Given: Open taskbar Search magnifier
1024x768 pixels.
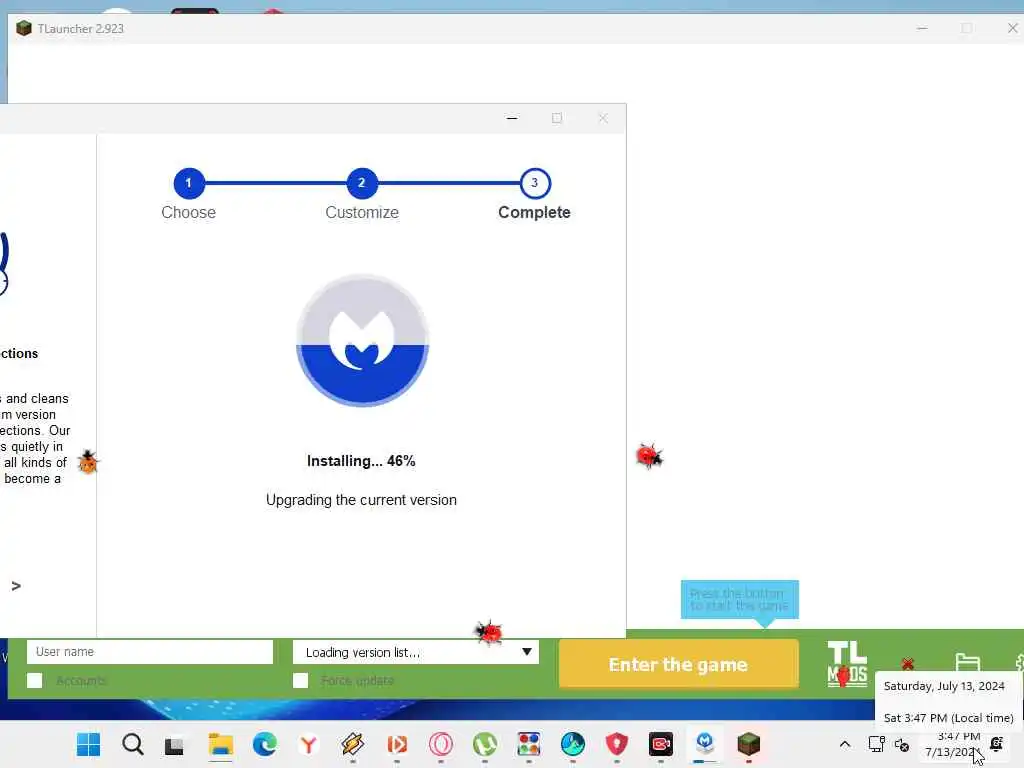Looking at the screenshot, I should coord(133,744).
